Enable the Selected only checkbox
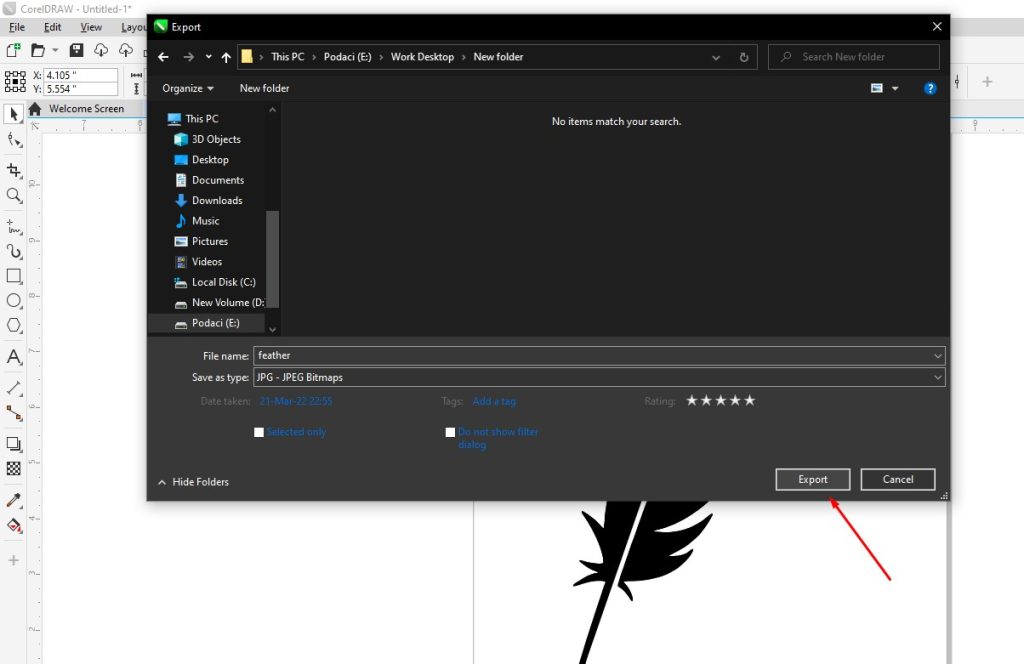1024x664 pixels. [x=259, y=432]
